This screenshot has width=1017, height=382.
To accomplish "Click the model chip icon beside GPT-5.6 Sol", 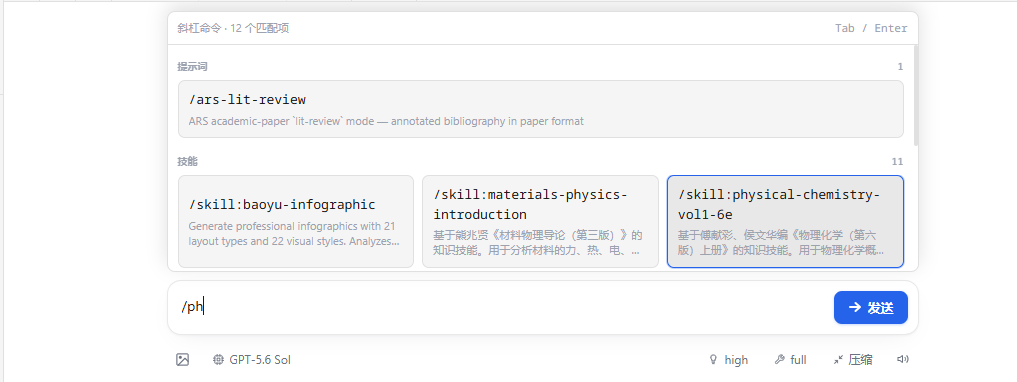I will click(219, 359).
